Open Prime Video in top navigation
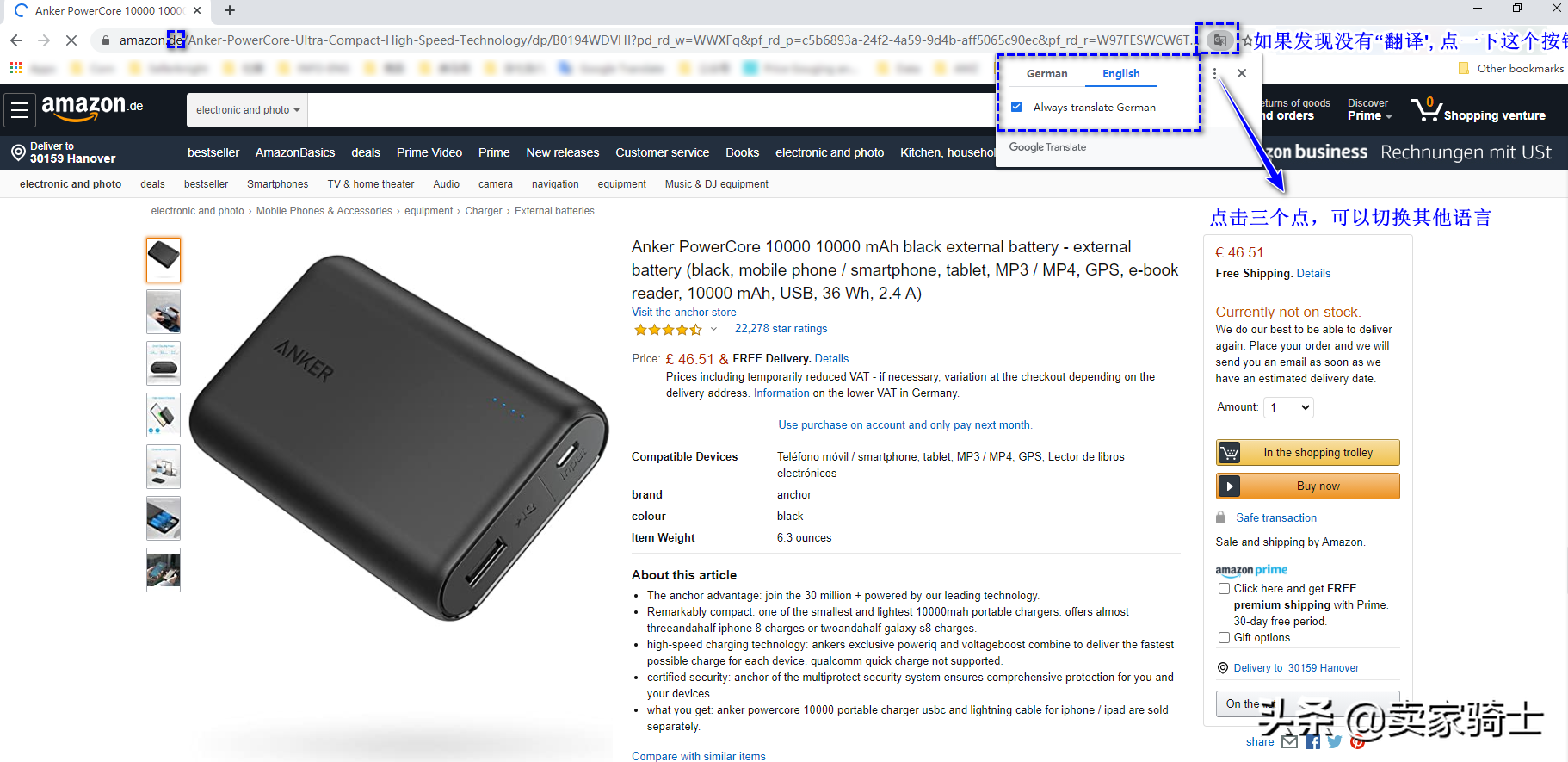Screen dimensions: 1568x762 pos(429,152)
